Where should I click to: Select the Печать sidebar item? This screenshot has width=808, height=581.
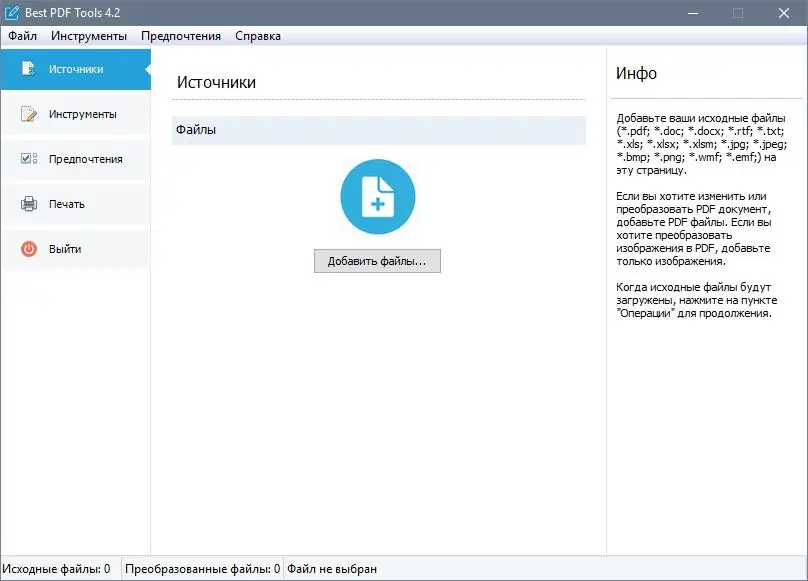[76, 204]
